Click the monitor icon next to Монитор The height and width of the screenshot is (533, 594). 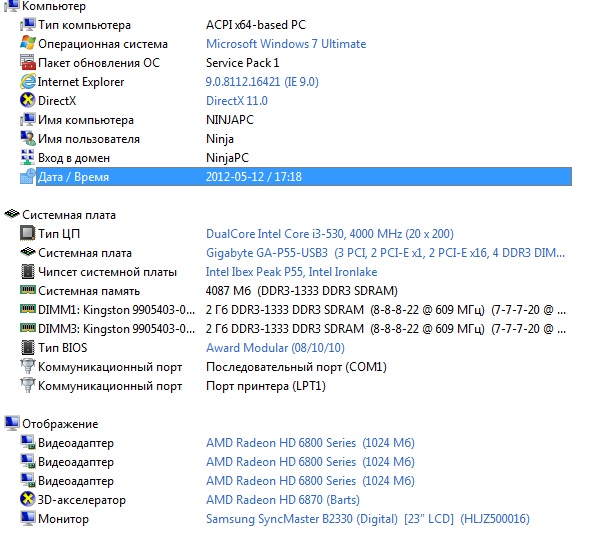(28, 518)
